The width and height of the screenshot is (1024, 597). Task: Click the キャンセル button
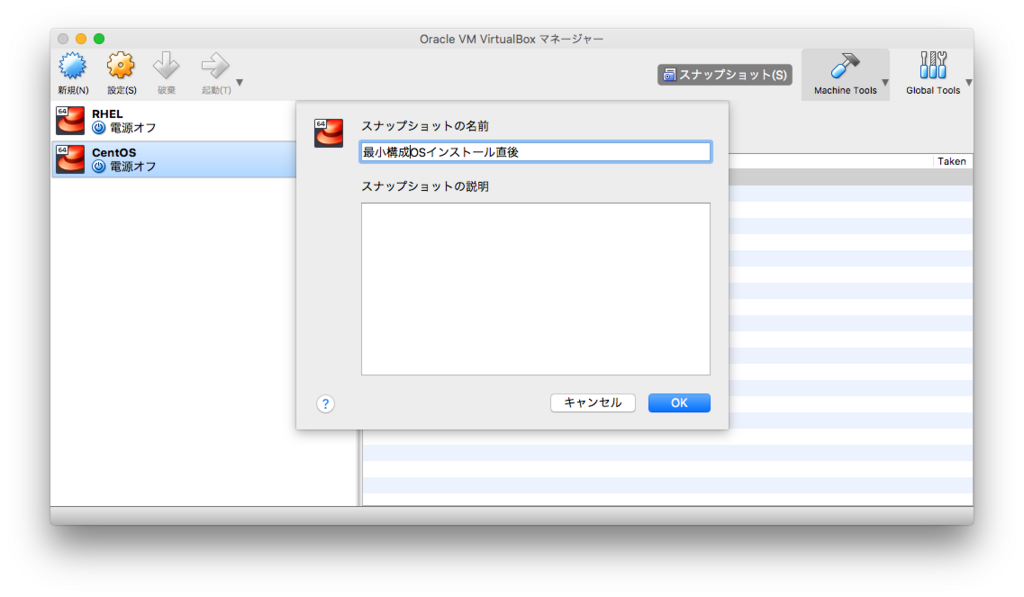click(x=592, y=402)
